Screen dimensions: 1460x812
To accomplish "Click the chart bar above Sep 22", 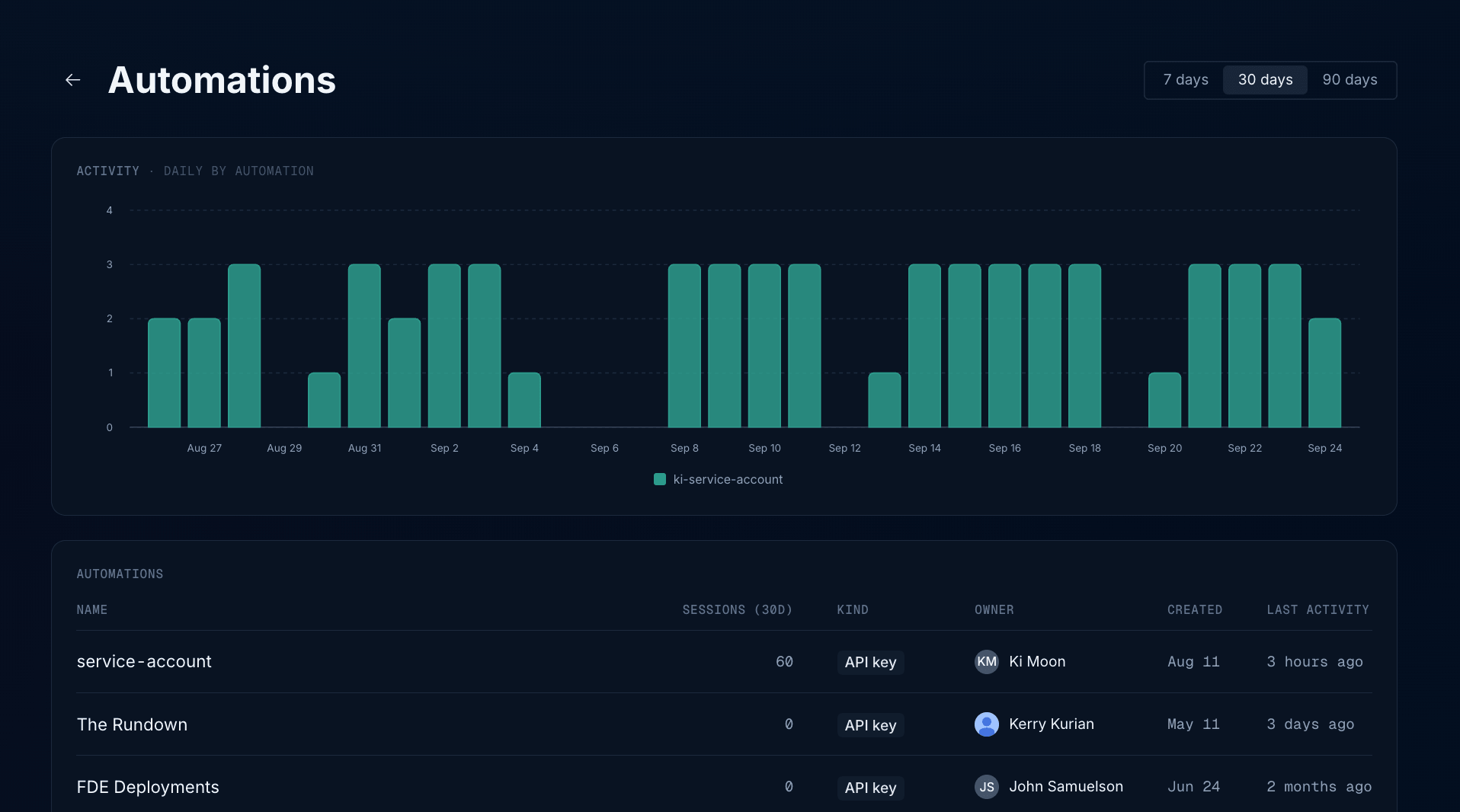I will pyautogui.click(x=1244, y=346).
